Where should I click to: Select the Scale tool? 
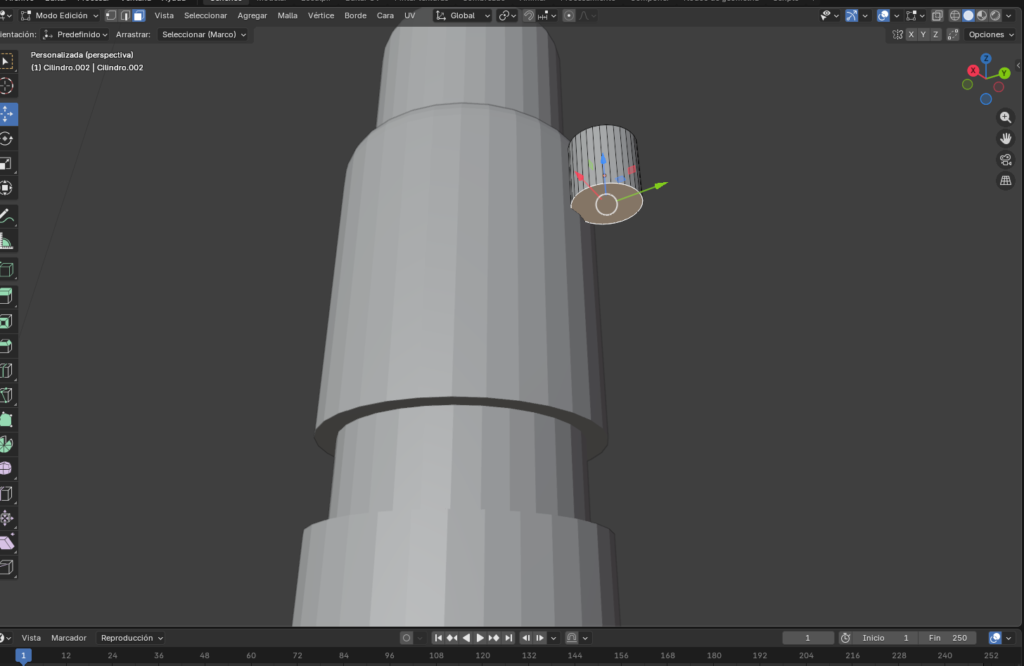coord(7,163)
